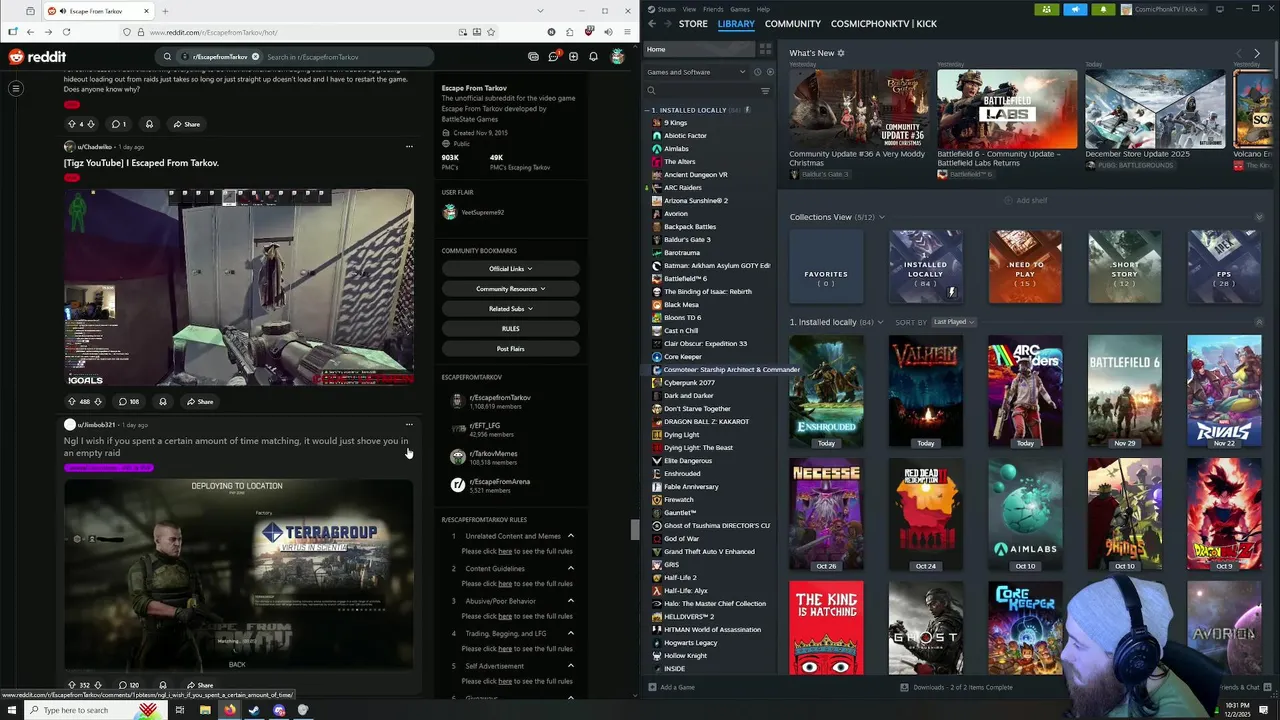The image size is (1280, 720).
Task: Click Reddit advertise icon in header
Action: [533, 57]
